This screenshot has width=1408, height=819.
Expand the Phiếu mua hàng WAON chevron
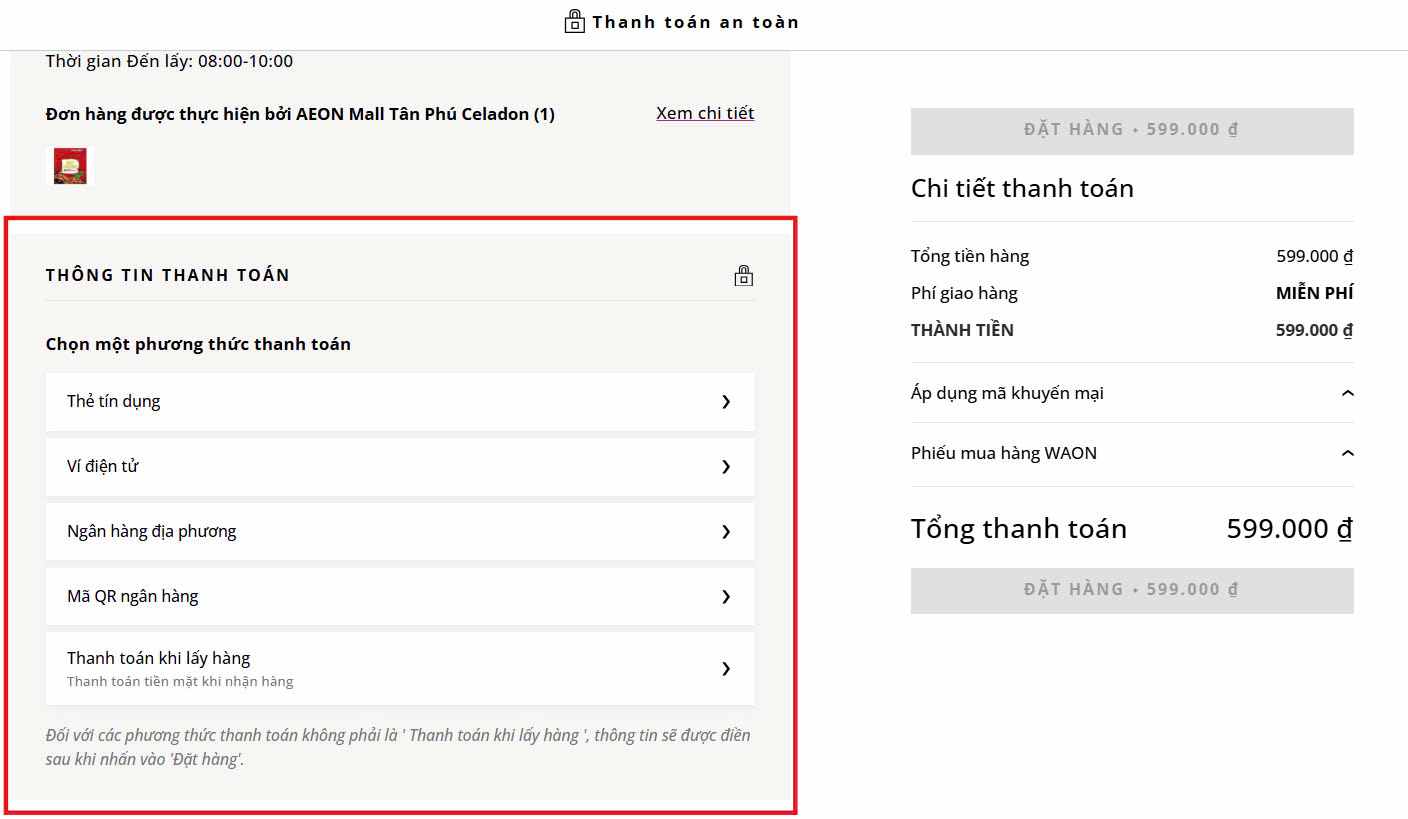tap(1347, 453)
